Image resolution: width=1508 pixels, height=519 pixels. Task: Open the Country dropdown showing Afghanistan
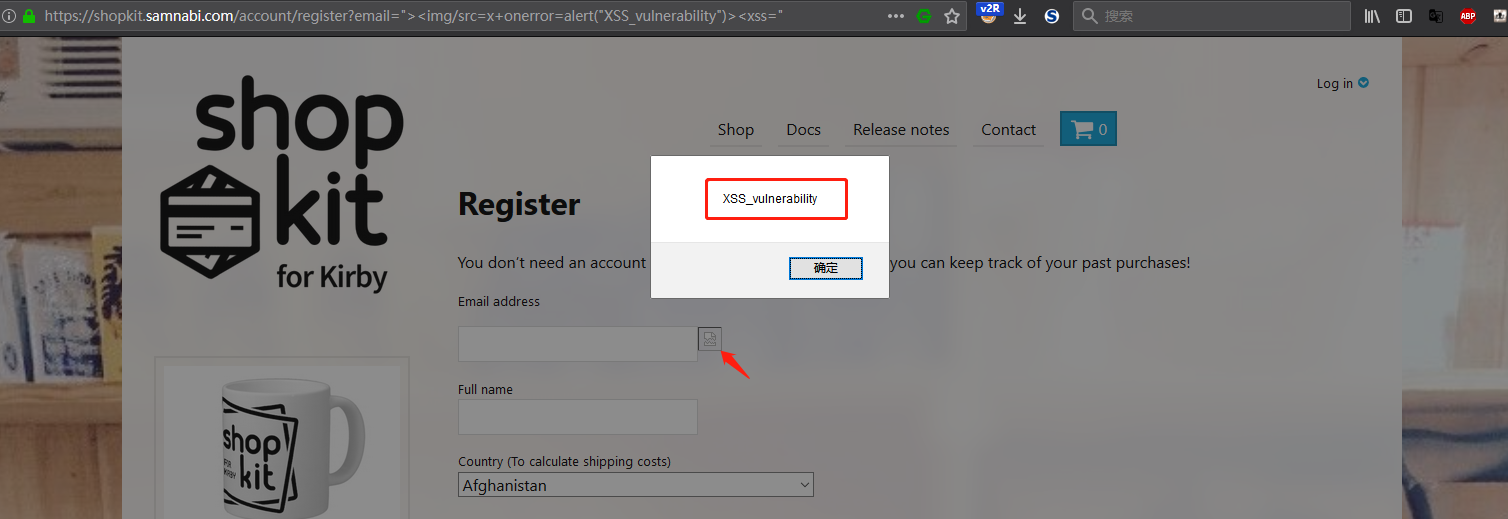click(636, 485)
